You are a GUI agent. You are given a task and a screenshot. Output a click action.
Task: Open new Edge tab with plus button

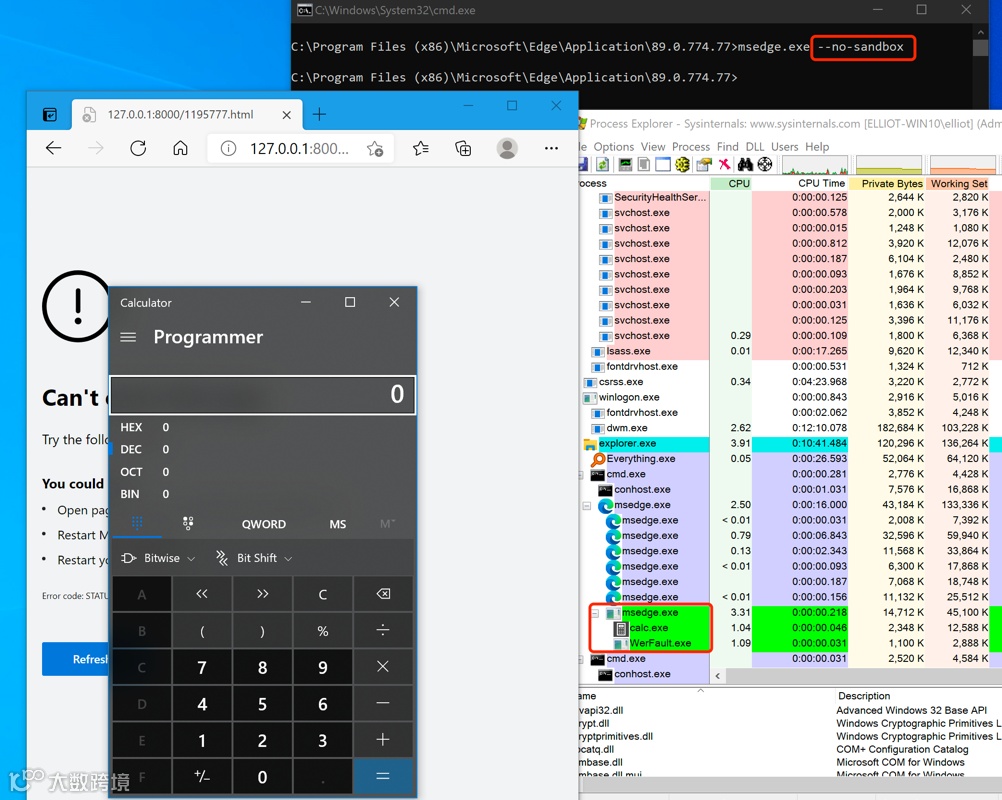click(x=320, y=114)
